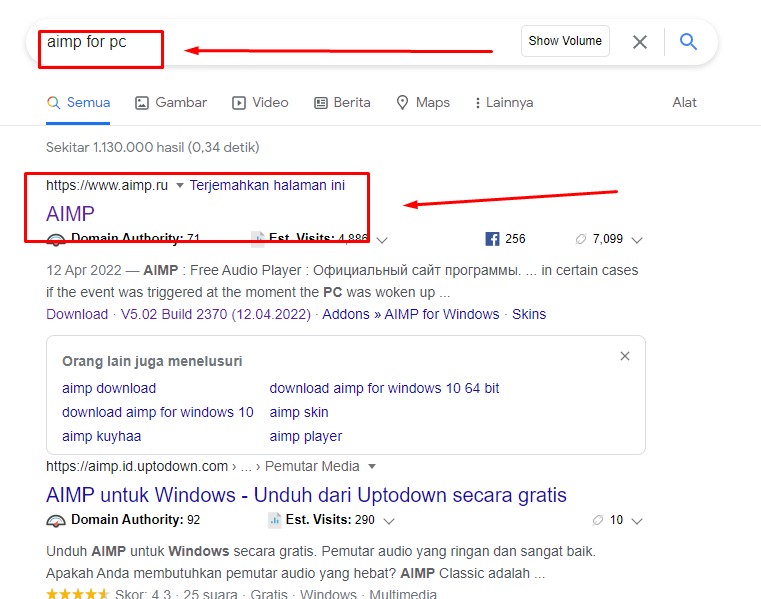Open dropdown arrow after Pemutar Media breadcrumb
This screenshot has height=599, width=761.
(x=372, y=466)
